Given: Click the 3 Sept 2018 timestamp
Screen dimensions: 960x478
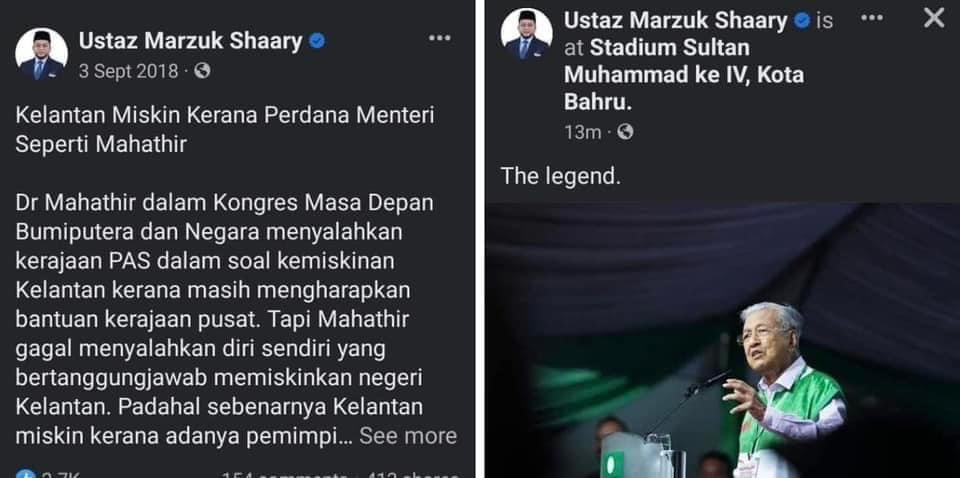Looking at the screenshot, I should [129, 72].
